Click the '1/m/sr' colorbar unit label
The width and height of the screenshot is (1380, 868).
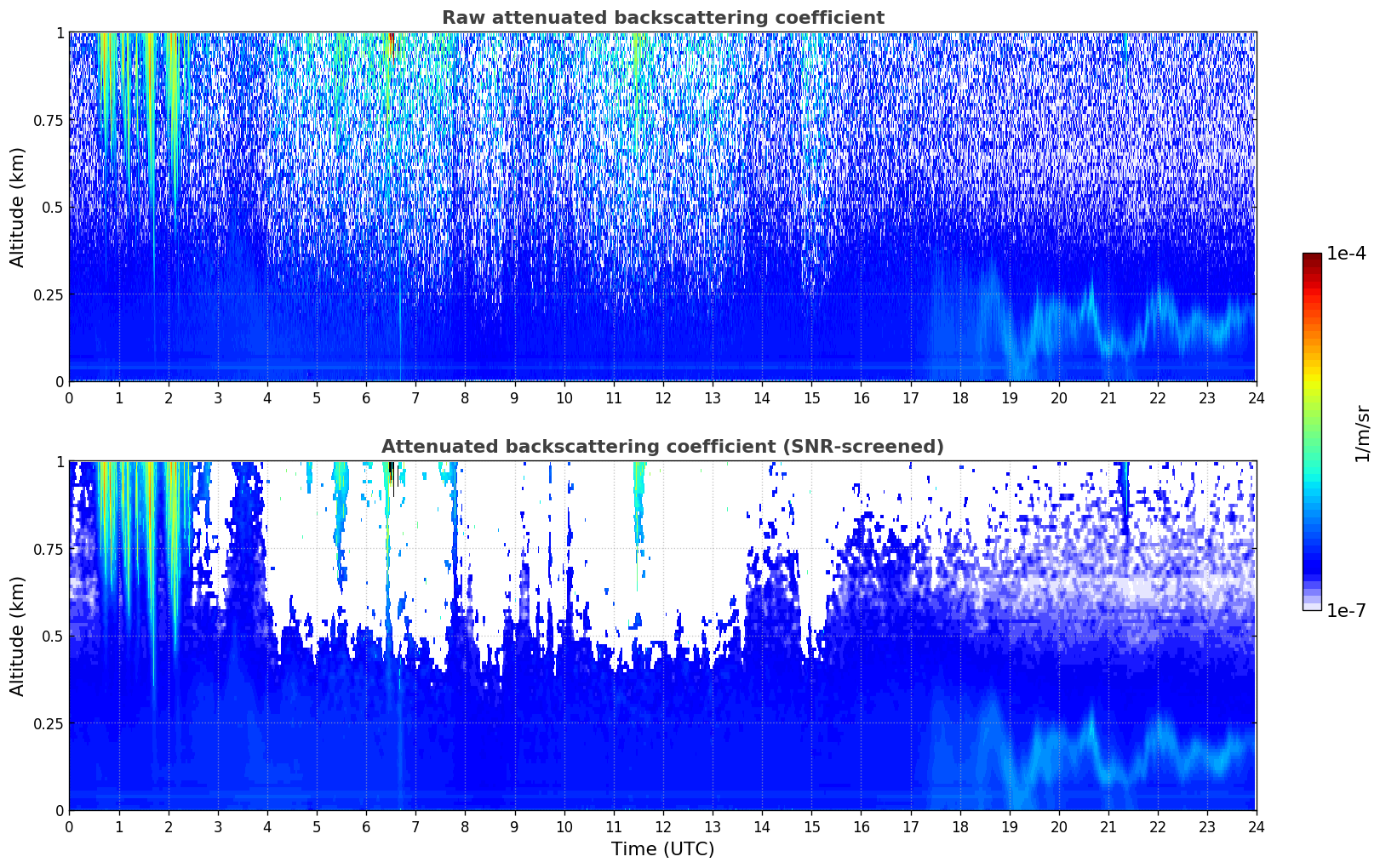pyautogui.click(x=1362, y=433)
